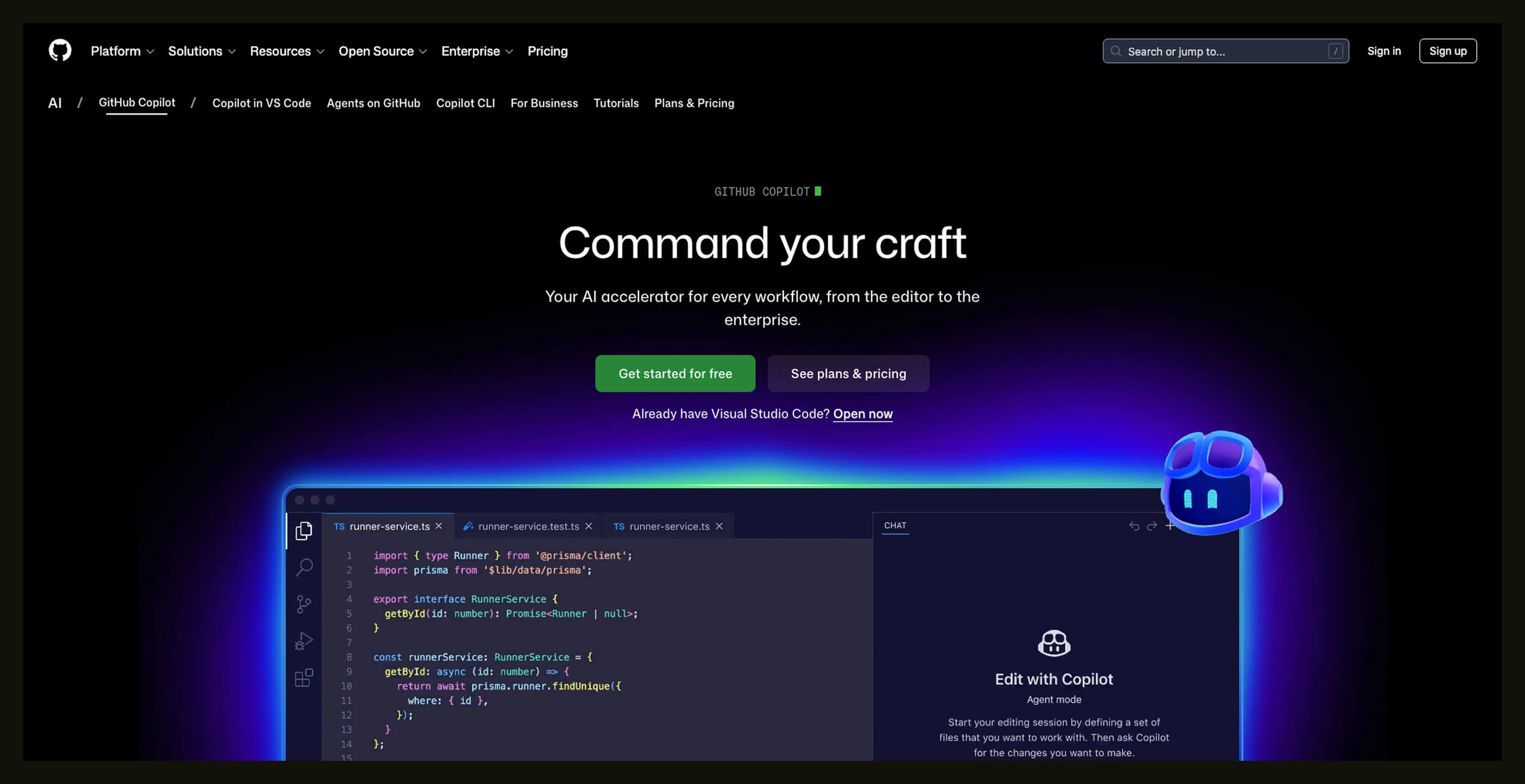The height and width of the screenshot is (784, 1525).
Task: Click the undo arrow in Chat panel
Action: tap(1134, 526)
